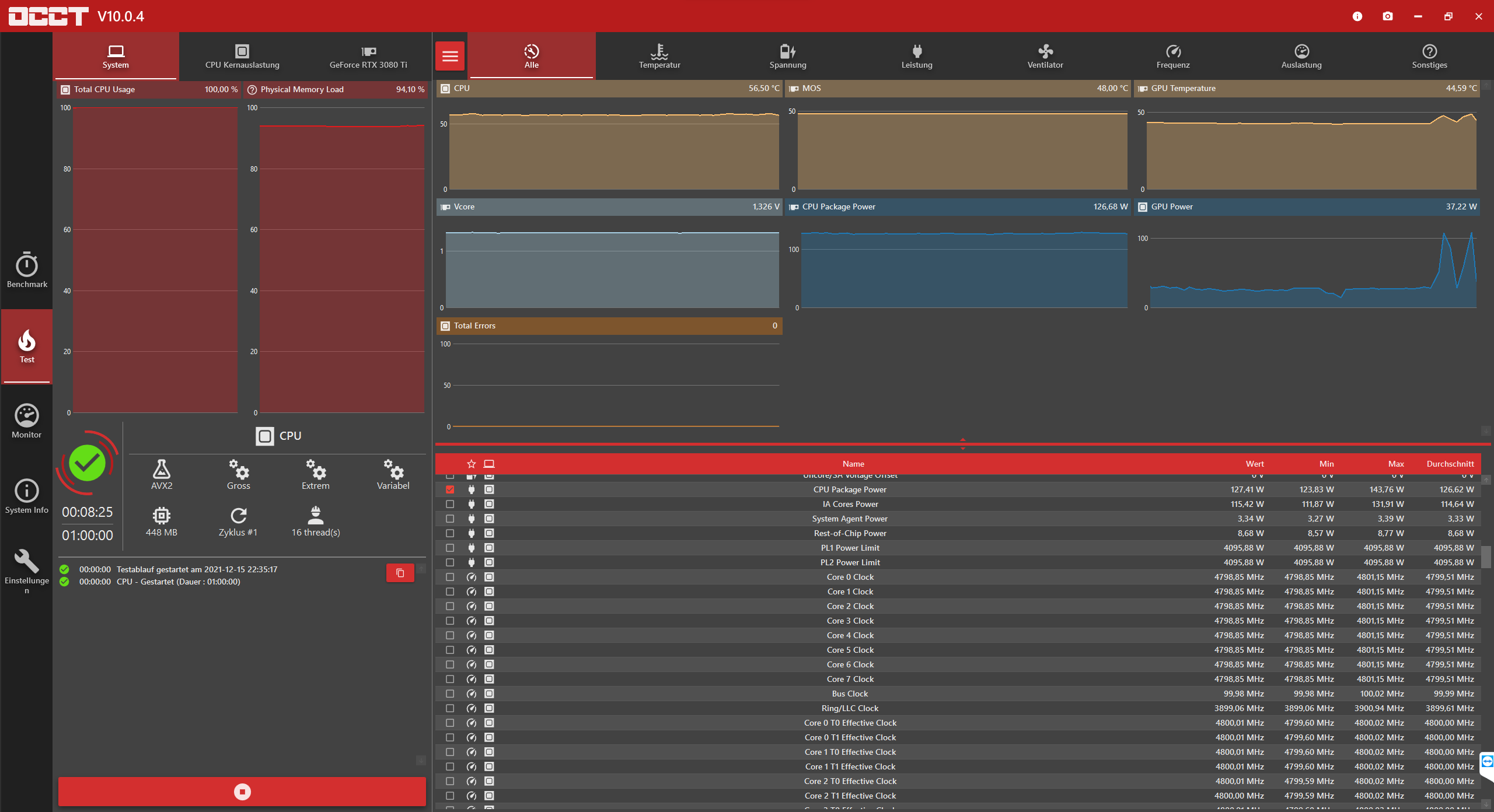The image size is (1494, 812).
Task: Select the AVX2 instruction set option
Action: tap(162, 474)
